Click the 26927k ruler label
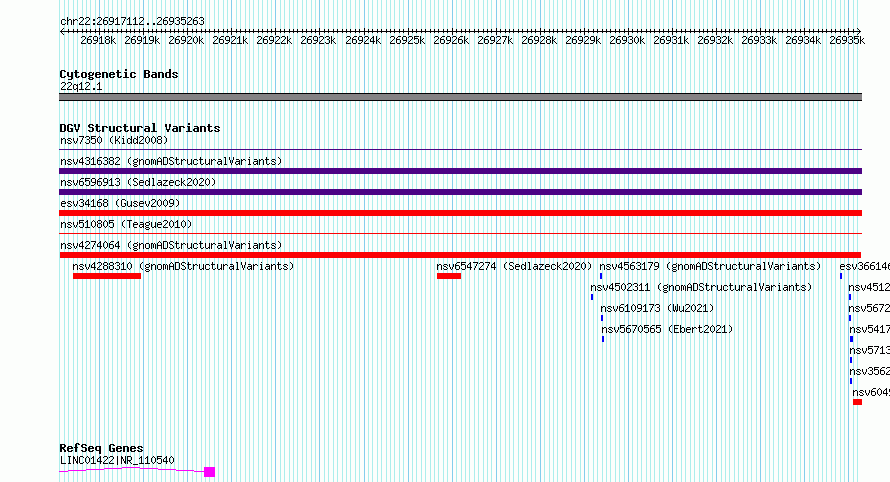890x482 pixels. tap(495, 40)
